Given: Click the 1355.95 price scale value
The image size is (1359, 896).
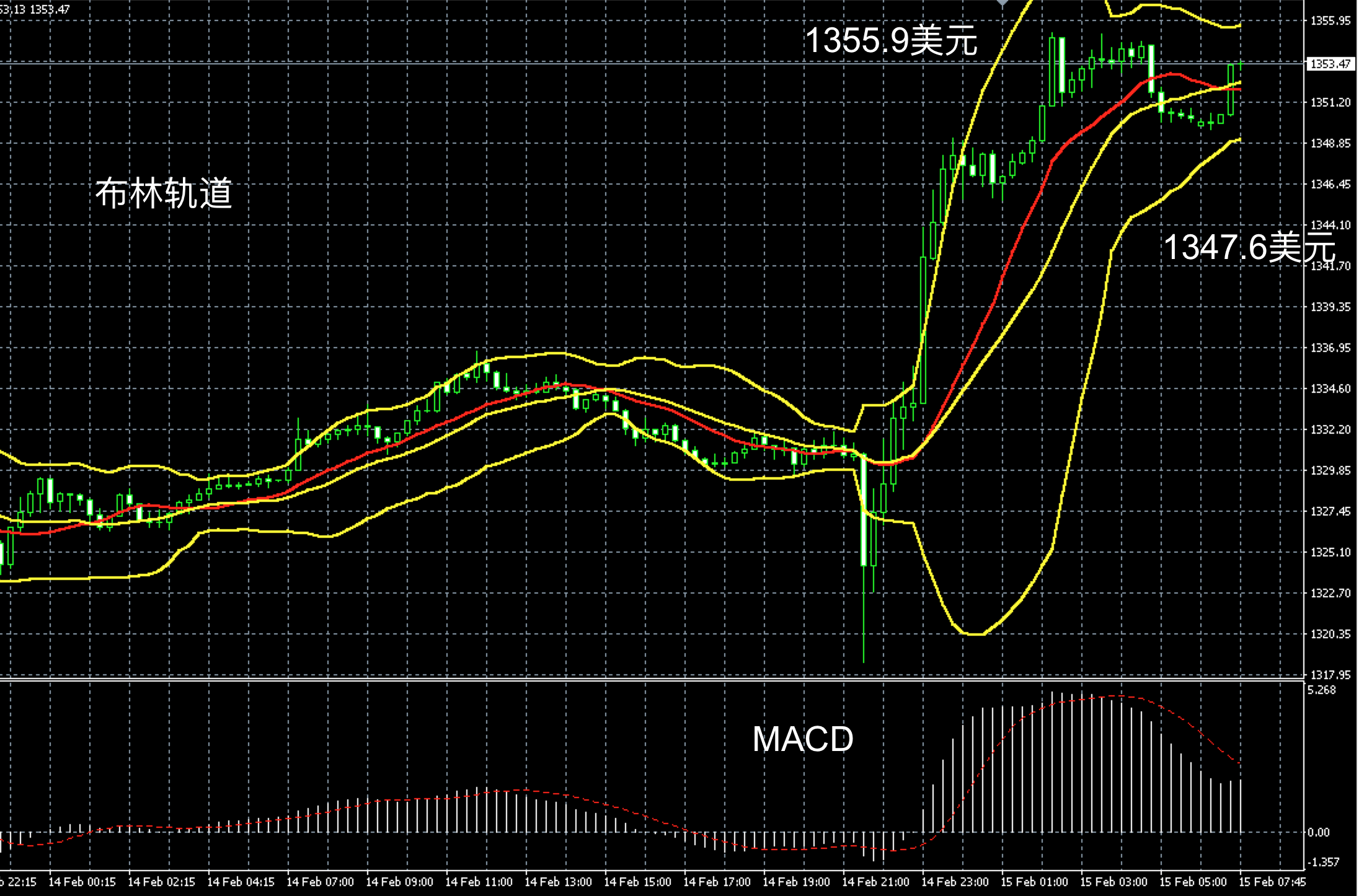Looking at the screenshot, I should pyautogui.click(x=1330, y=20).
